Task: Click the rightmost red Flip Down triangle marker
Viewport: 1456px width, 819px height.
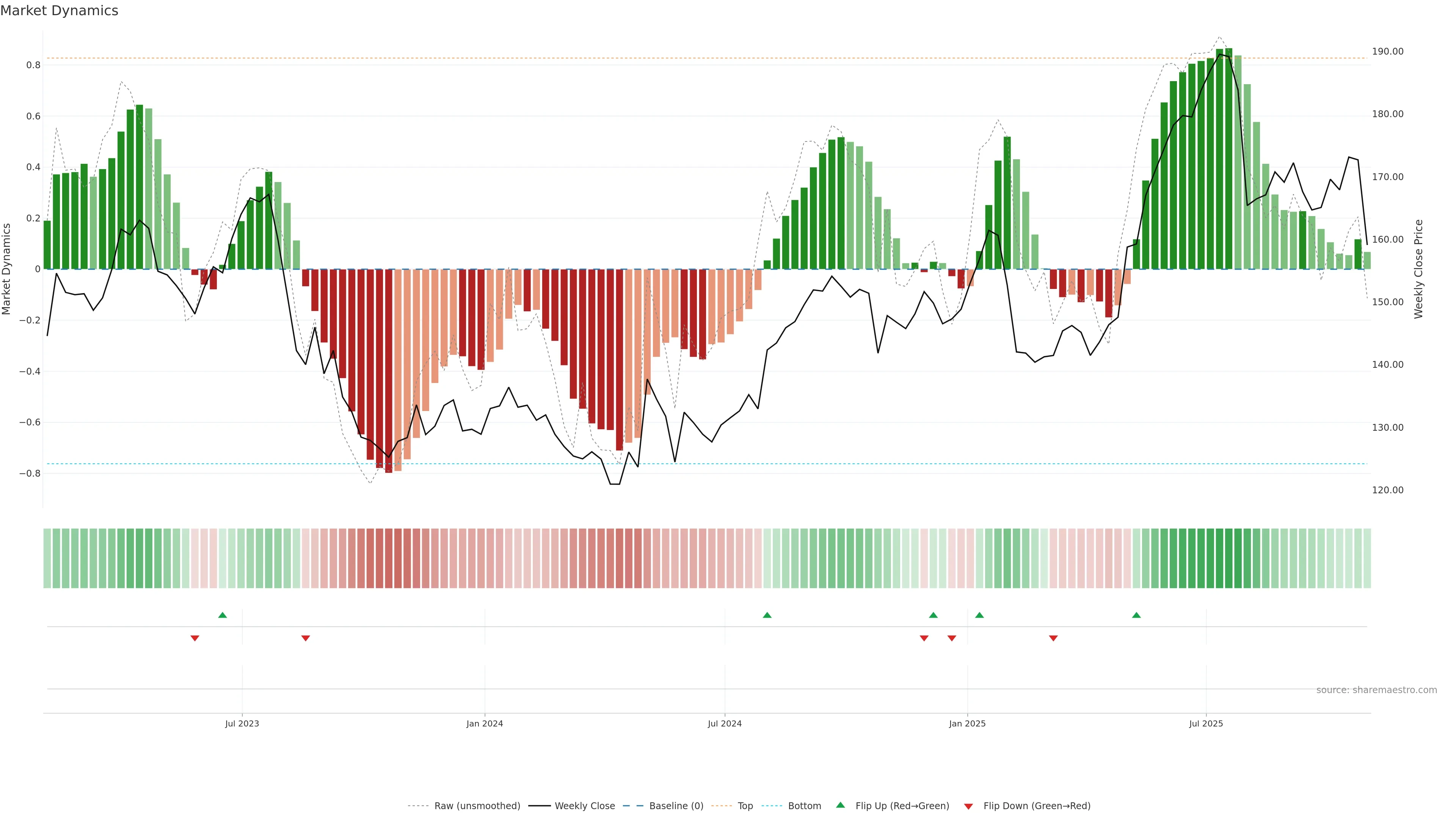Action: coord(1053,638)
